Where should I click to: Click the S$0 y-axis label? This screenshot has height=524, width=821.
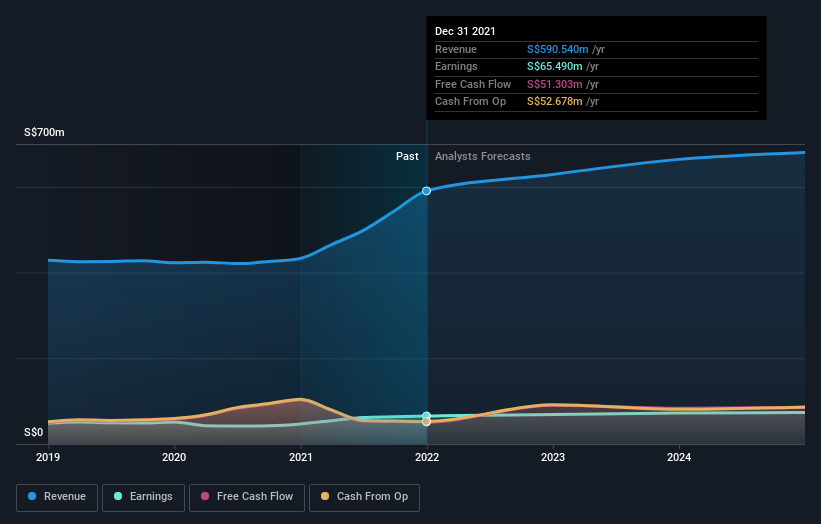(34, 432)
